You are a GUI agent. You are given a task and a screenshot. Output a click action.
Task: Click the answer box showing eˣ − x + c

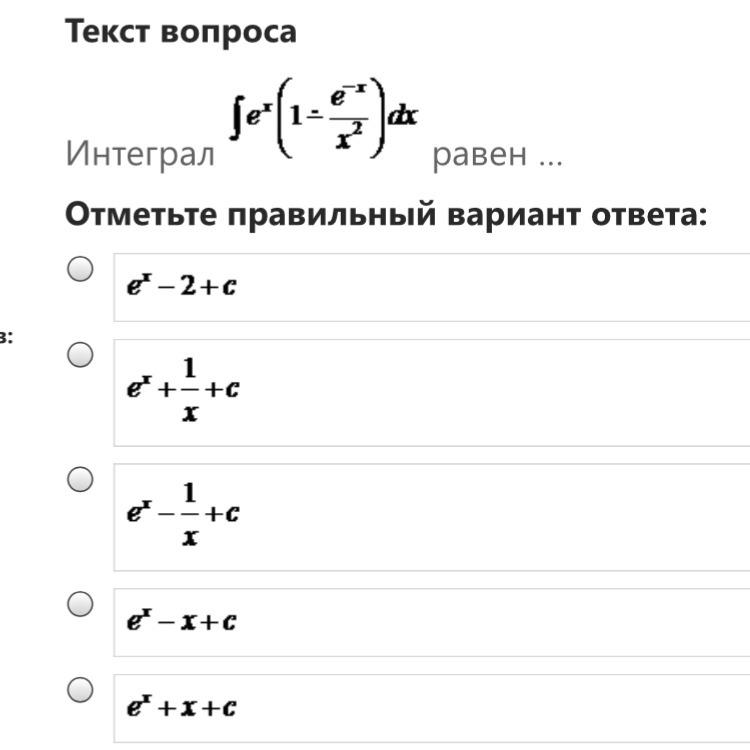tap(431, 623)
